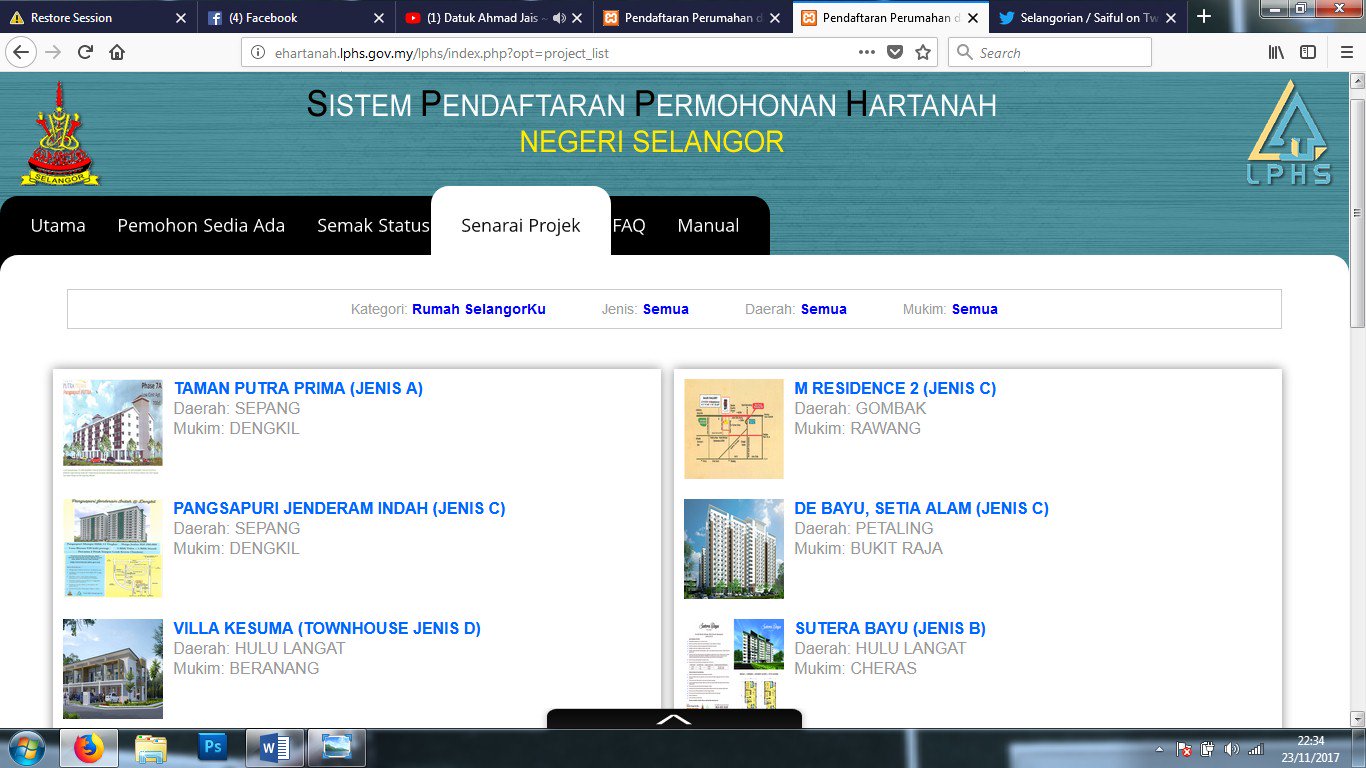This screenshot has width=1366, height=768.
Task: Change the Mukim filter value Semua
Action: [975, 309]
